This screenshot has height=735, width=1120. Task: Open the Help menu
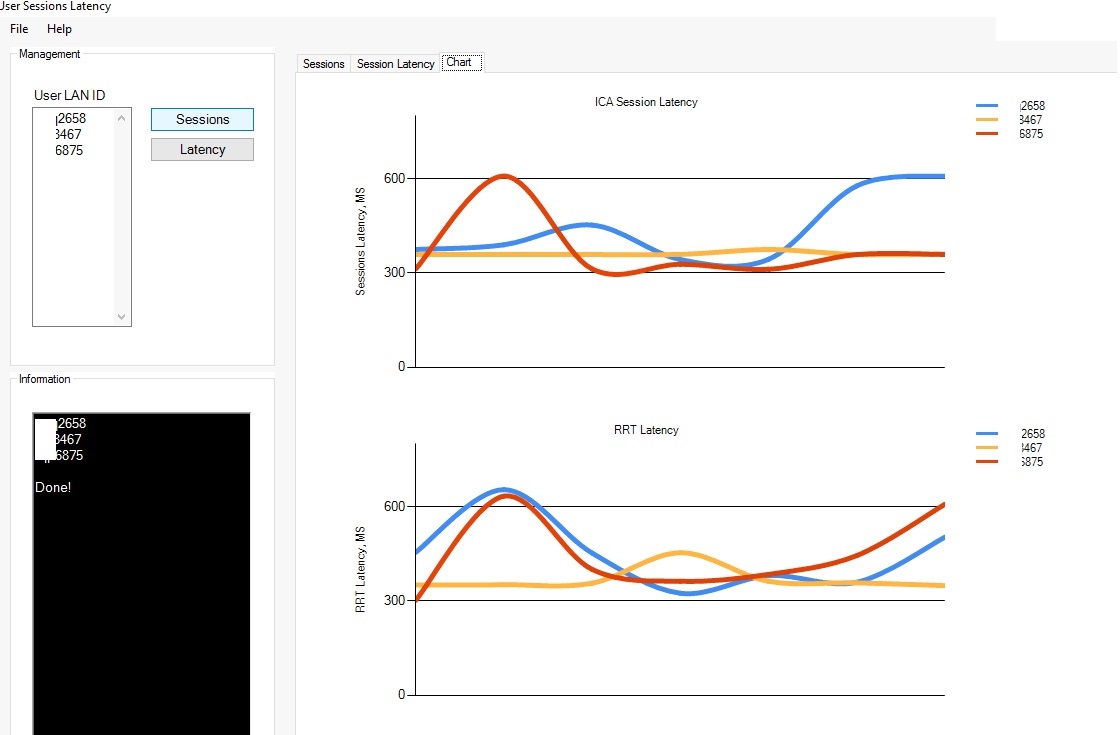coord(59,29)
